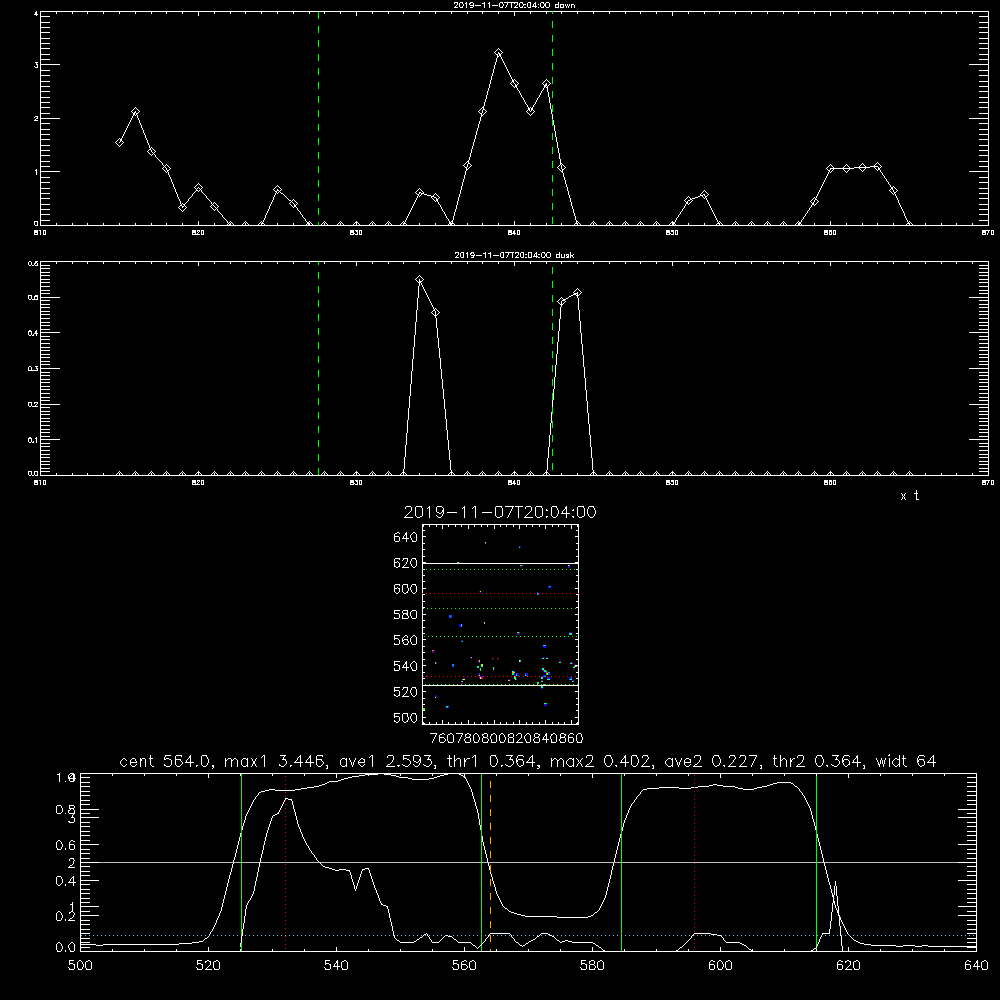This screenshot has height=1000, width=1000.
Task: Click the left green dashed line in the dawn plot
Action: click(318, 118)
